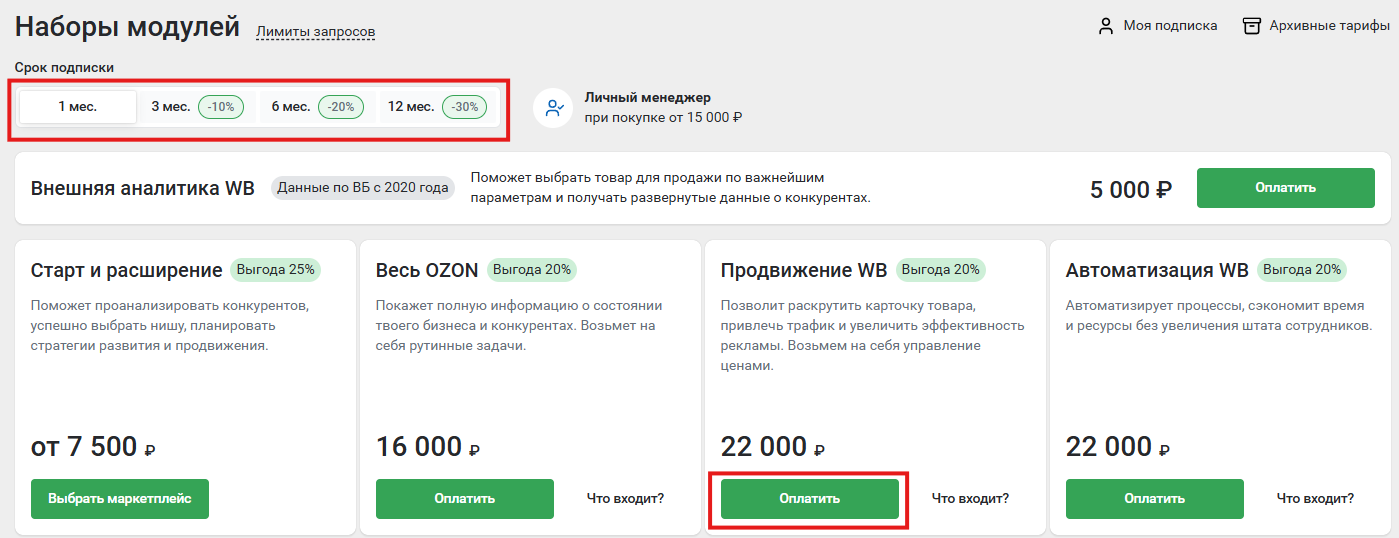Choose the 6 мес. subscription option

(x=318, y=107)
